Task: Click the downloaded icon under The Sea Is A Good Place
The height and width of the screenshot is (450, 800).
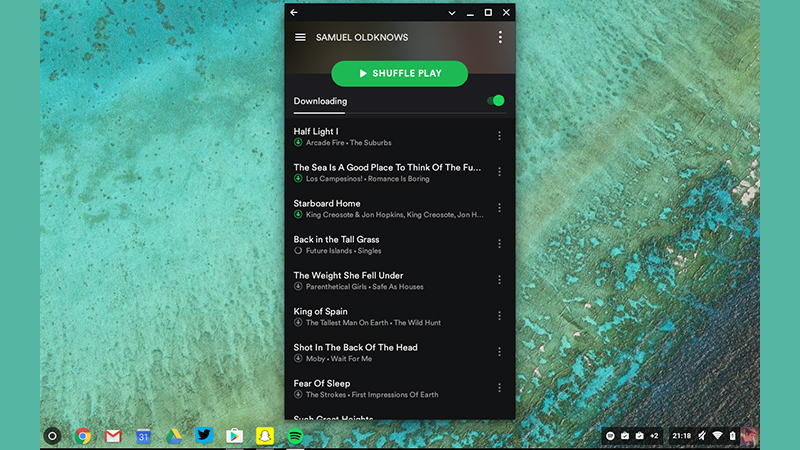Action: 298,179
